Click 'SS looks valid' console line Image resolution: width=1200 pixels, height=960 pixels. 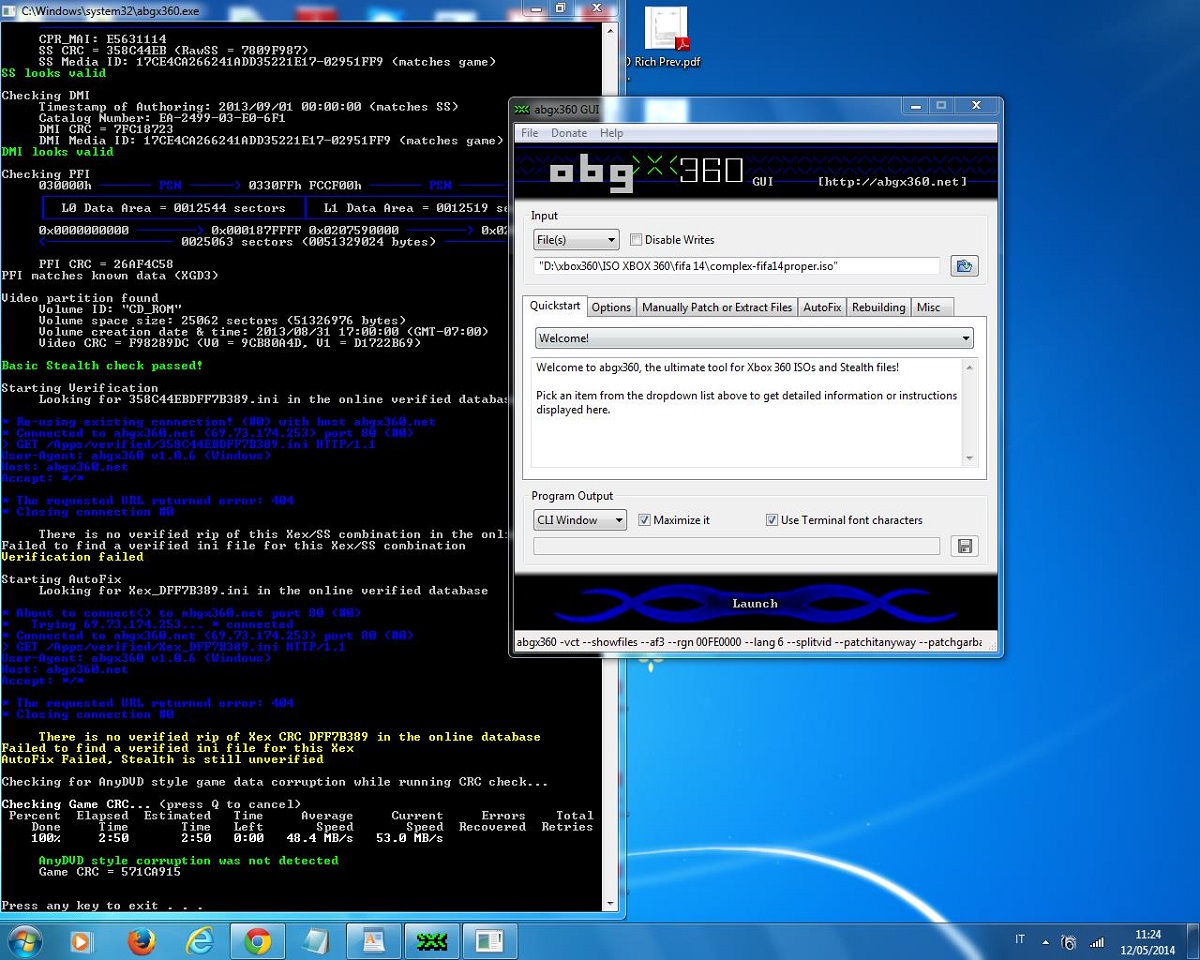tap(53, 73)
